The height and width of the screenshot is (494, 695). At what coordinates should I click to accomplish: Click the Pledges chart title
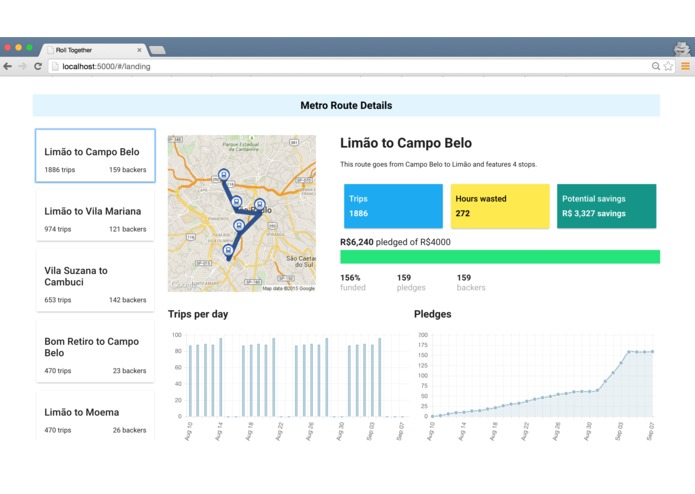click(x=433, y=314)
